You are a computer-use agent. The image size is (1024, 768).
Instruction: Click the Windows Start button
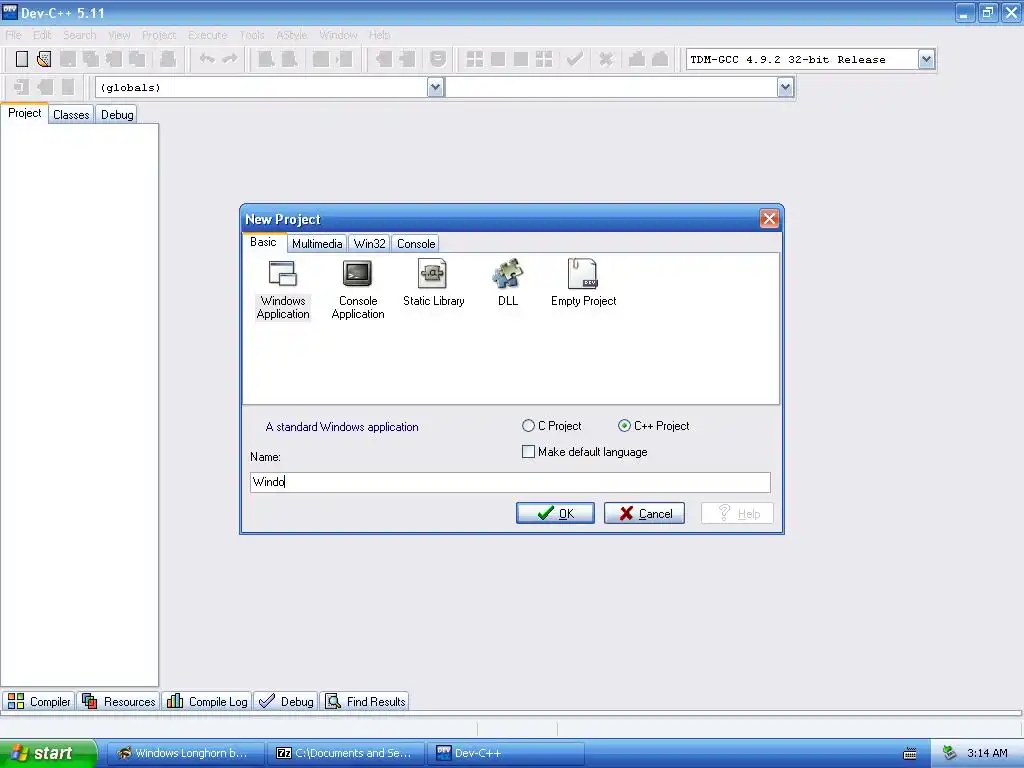point(48,753)
